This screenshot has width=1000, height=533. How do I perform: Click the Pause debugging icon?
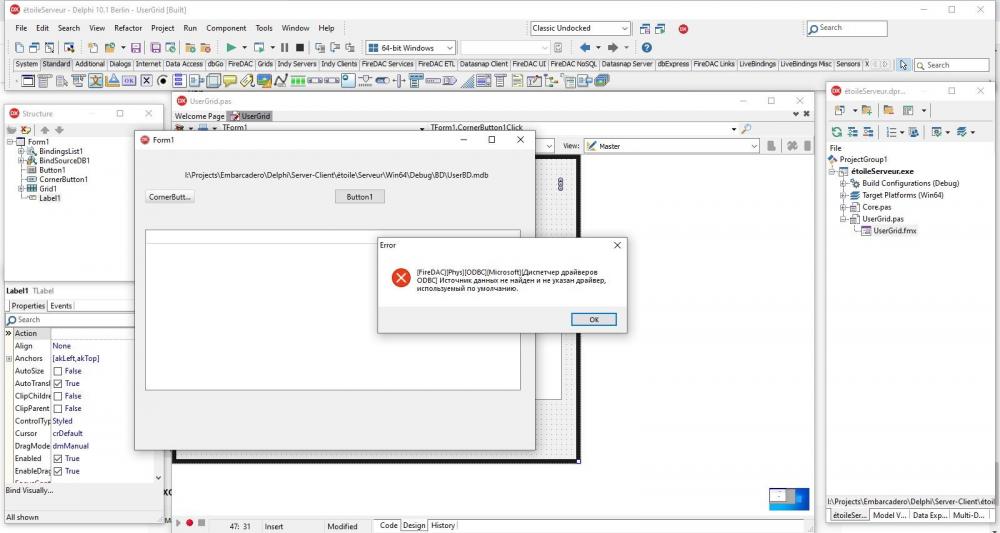284,48
